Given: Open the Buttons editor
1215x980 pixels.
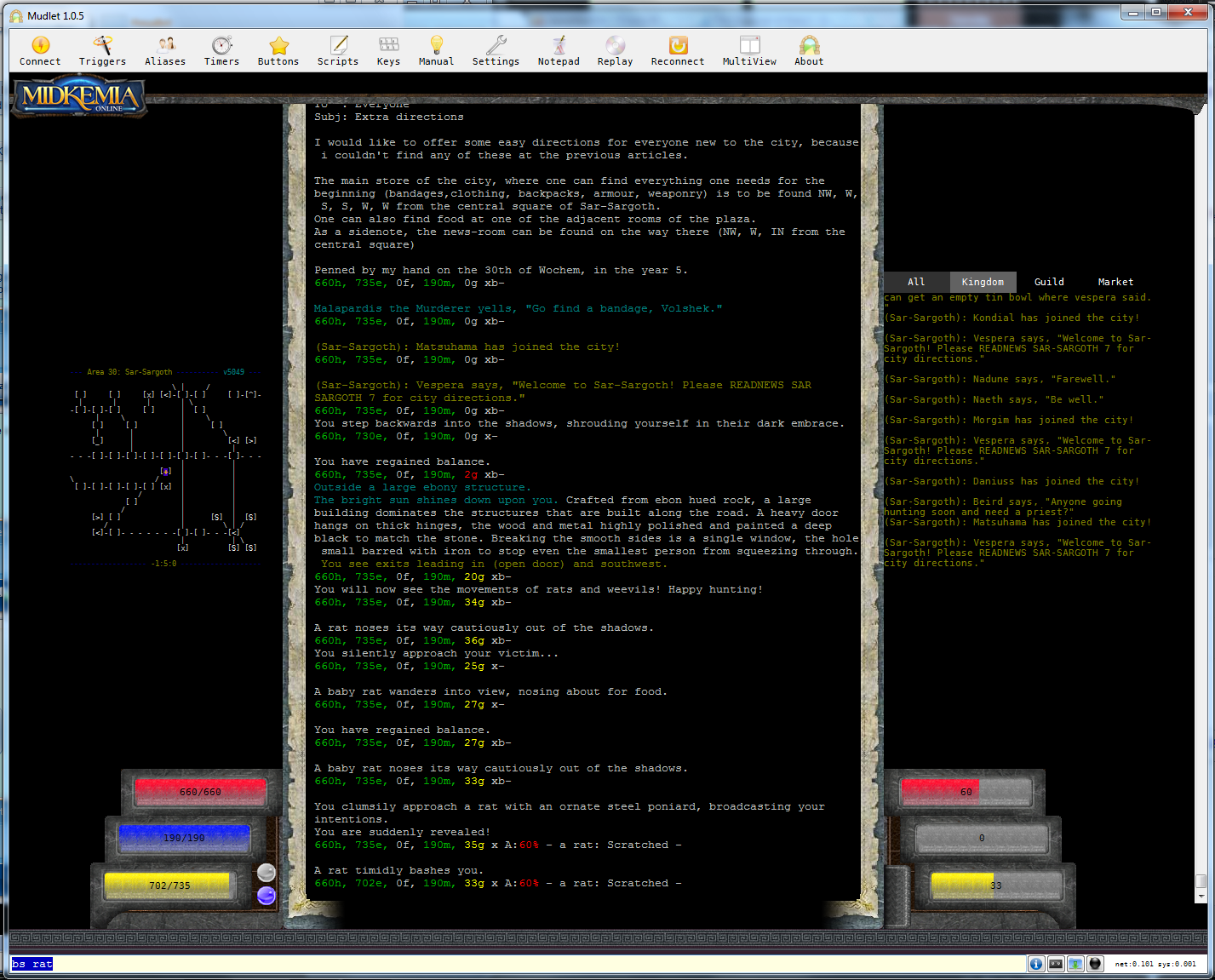Looking at the screenshot, I should [278, 51].
